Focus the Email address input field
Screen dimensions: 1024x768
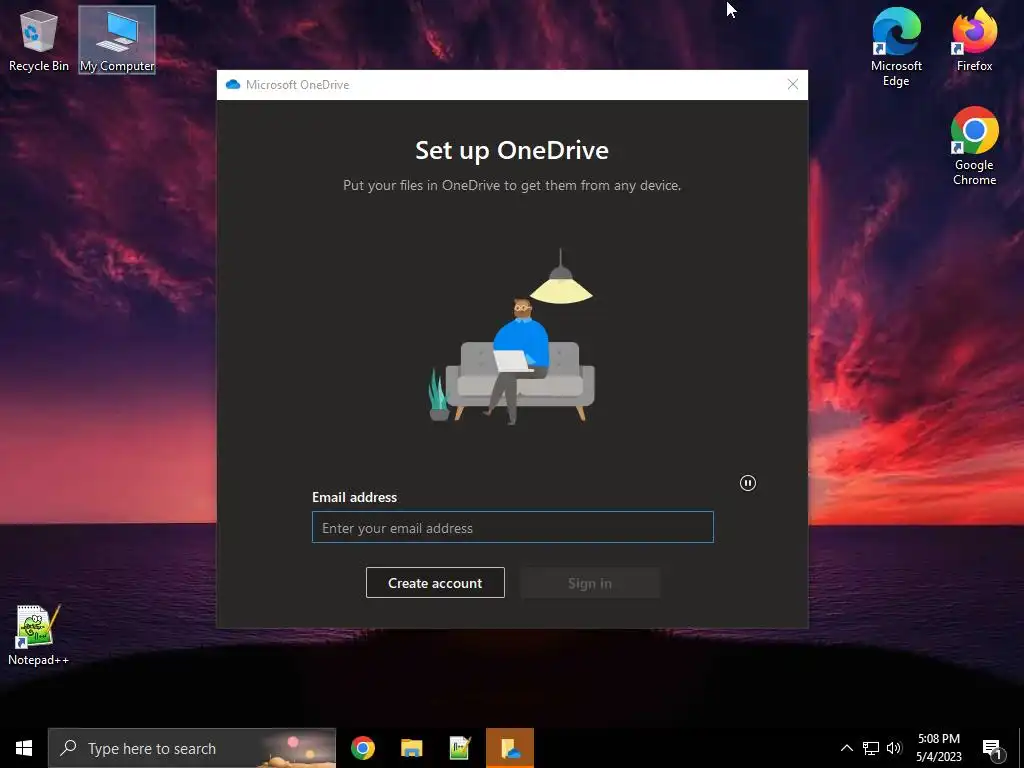[513, 527]
